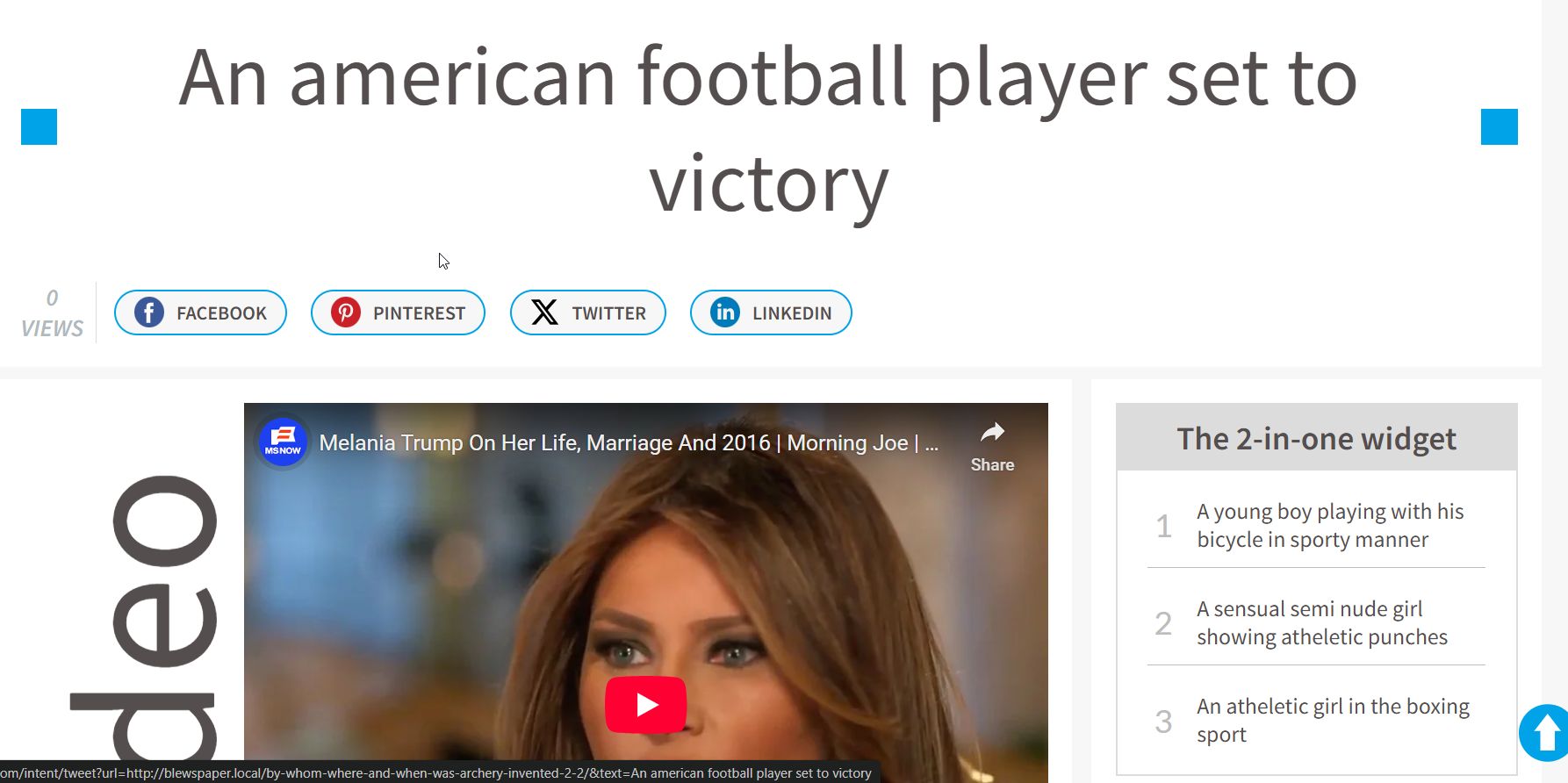The width and height of the screenshot is (1568, 783).
Task: Click the LinkedIn logo icon
Action: tap(725, 312)
